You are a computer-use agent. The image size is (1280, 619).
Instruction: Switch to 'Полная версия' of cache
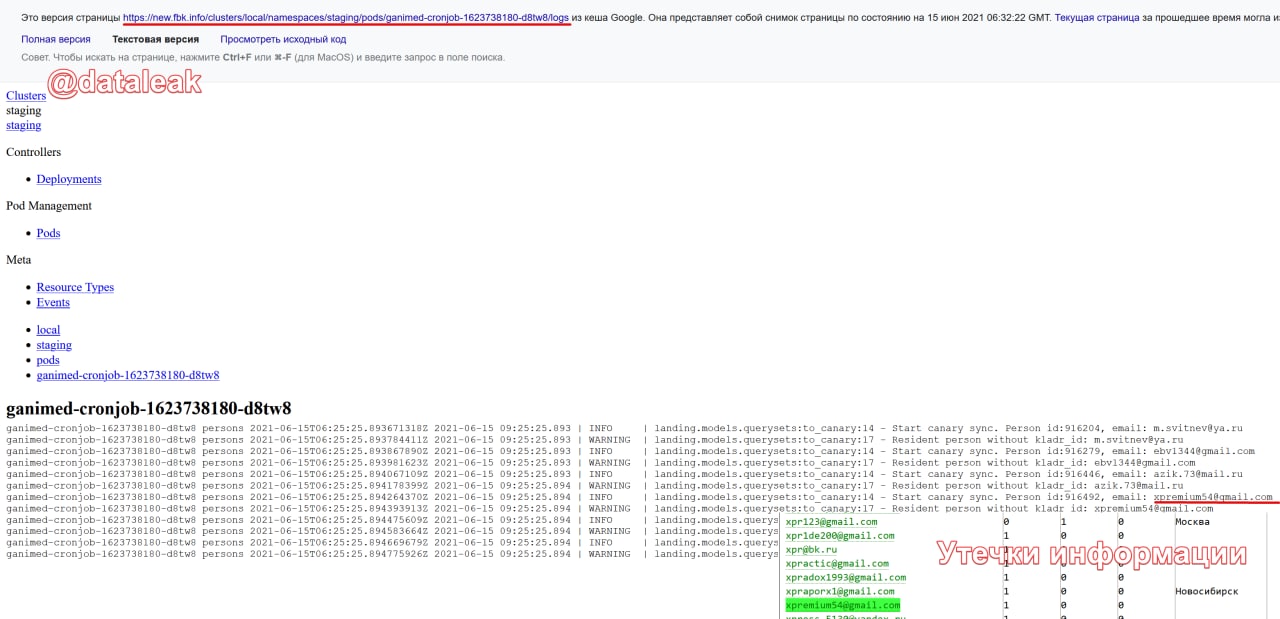[x=56, y=39]
